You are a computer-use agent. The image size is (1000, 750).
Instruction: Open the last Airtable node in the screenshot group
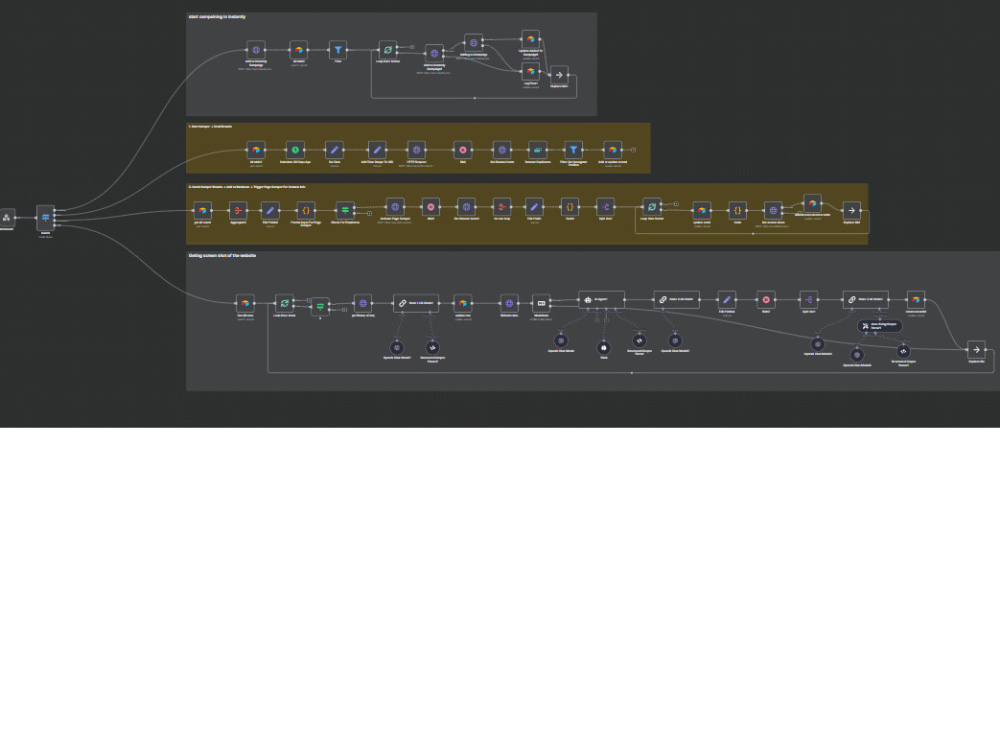click(916, 299)
